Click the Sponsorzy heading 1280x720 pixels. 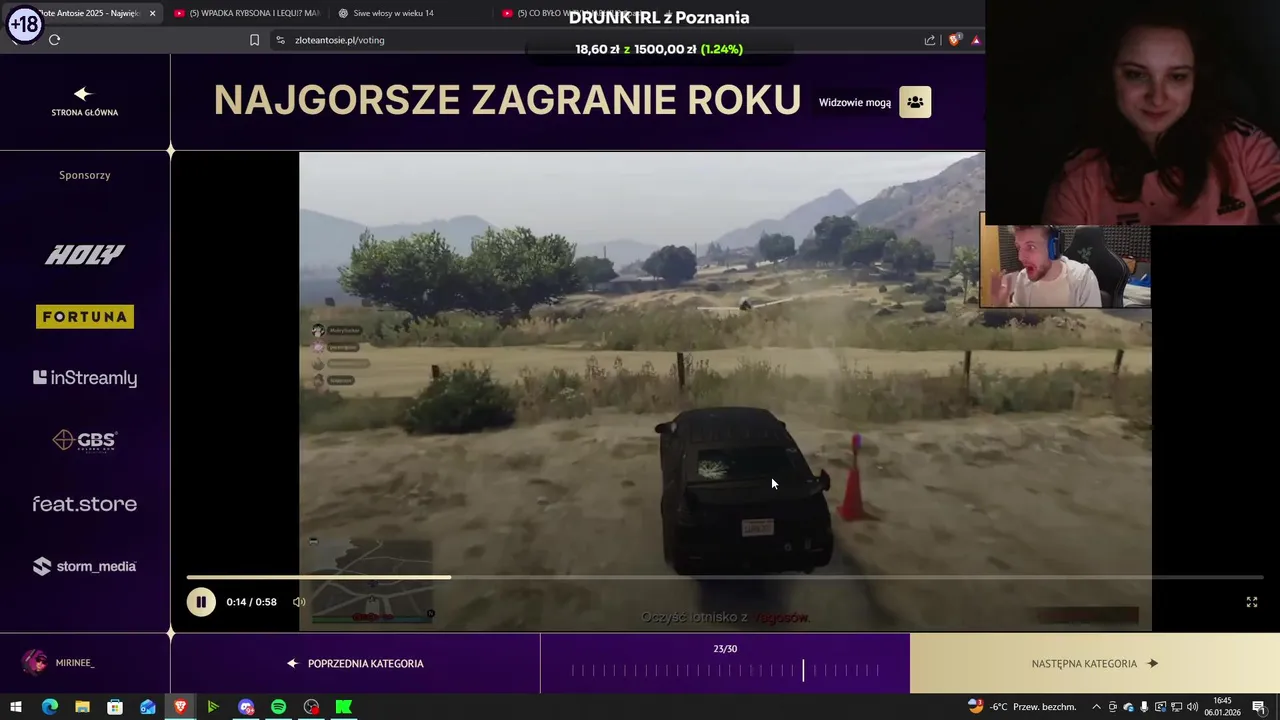pos(84,175)
